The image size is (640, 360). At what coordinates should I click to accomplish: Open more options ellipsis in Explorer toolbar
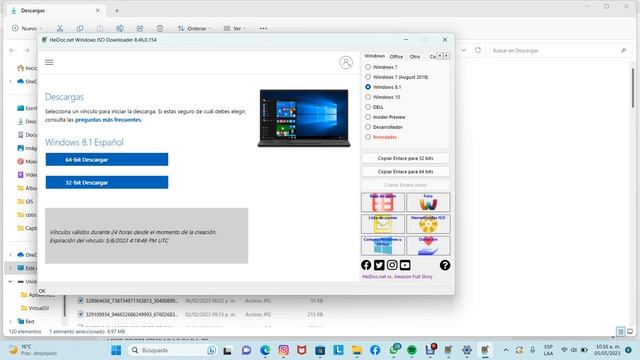263,28
